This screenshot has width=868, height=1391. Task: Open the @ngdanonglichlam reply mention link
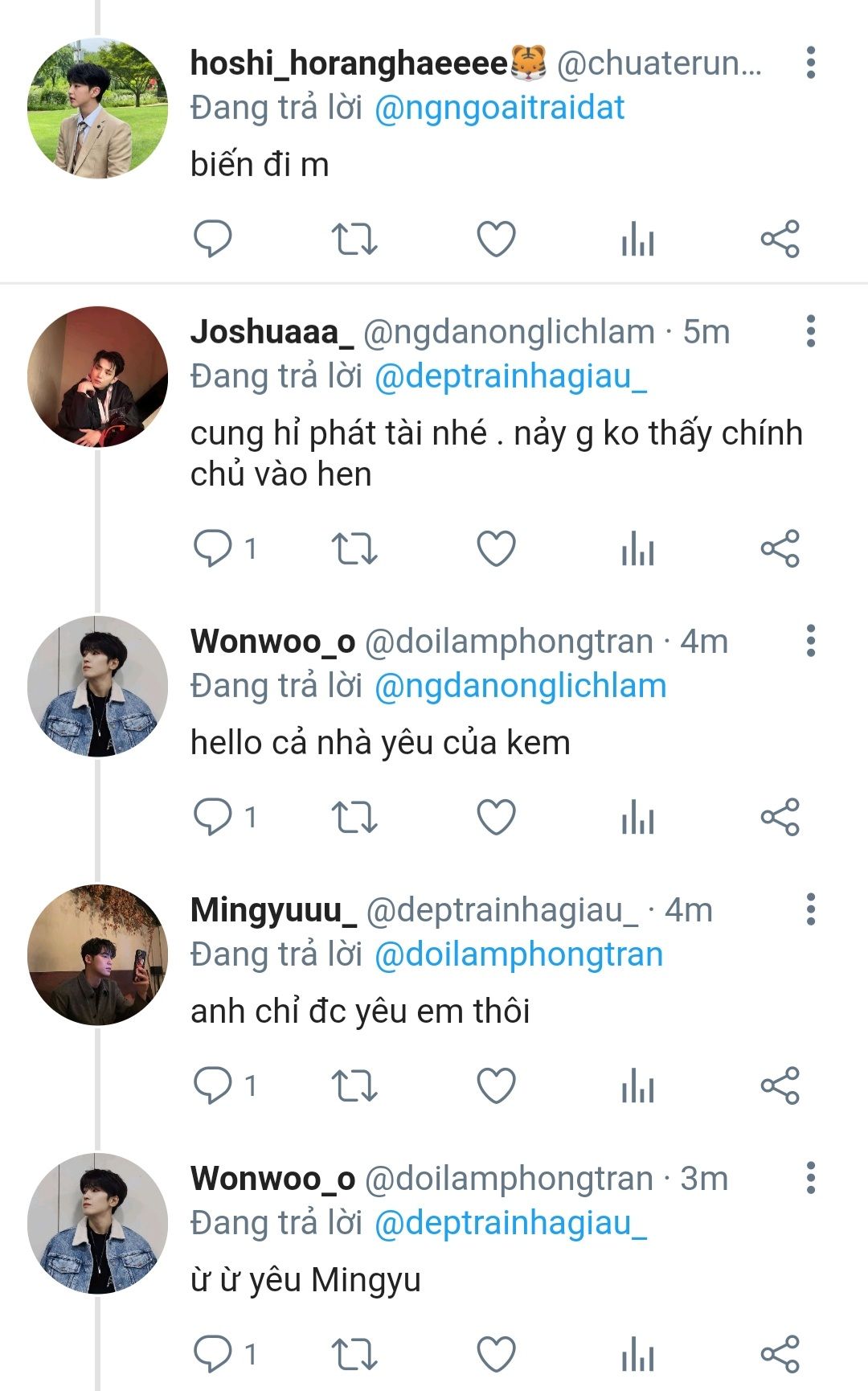pyautogui.click(x=520, y=686)
